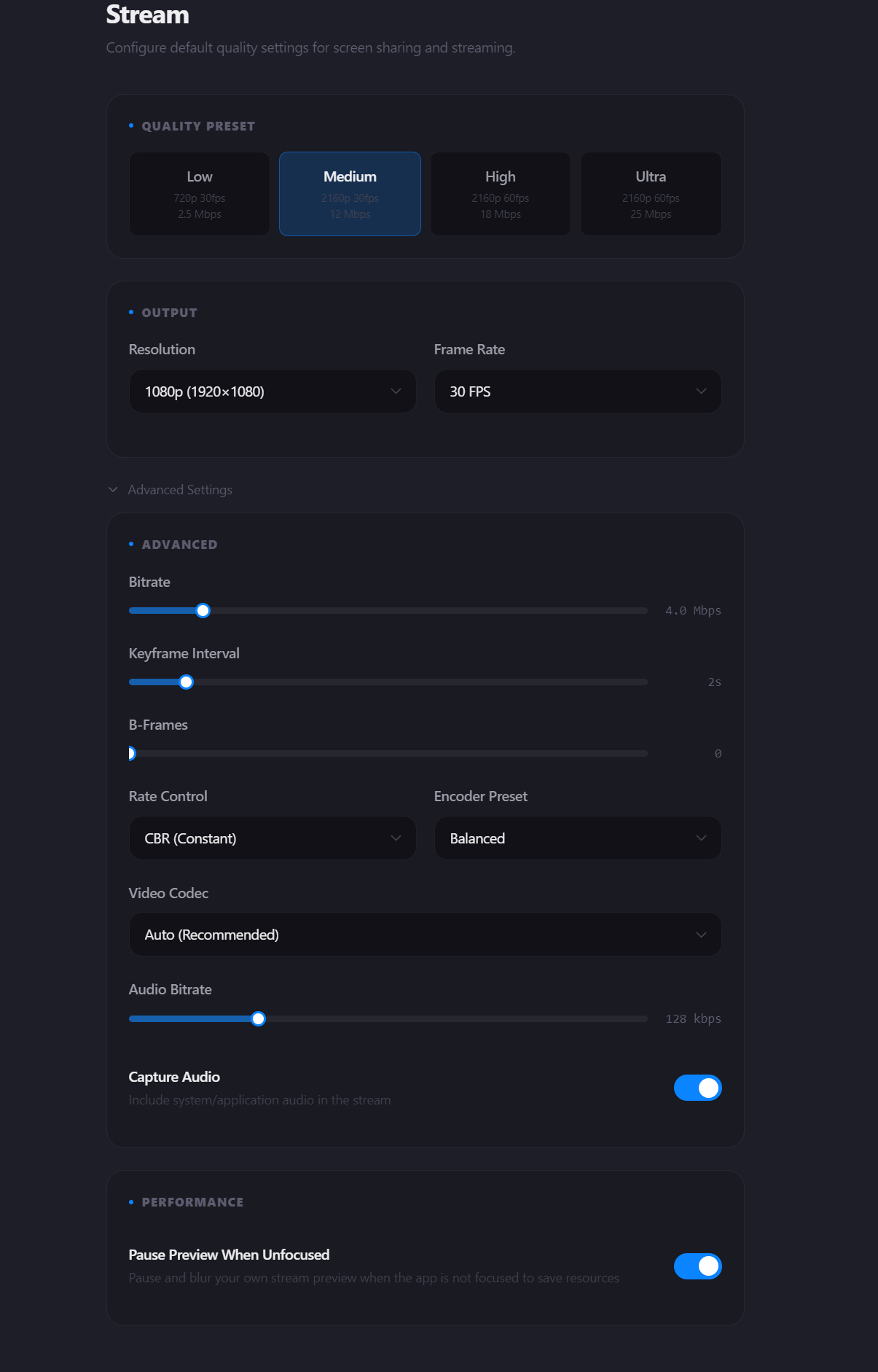Click the Advanced section bullet indicator

(131, 544)
